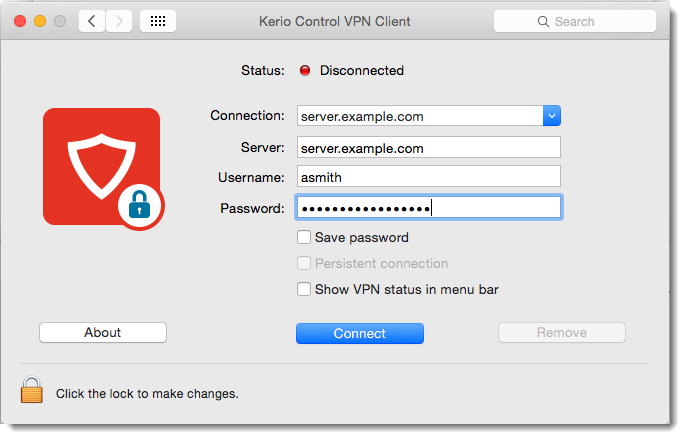Click the Search field in the title bar
Image resolution: width=685 pixels, height=439 pixels.
(574, 21)
